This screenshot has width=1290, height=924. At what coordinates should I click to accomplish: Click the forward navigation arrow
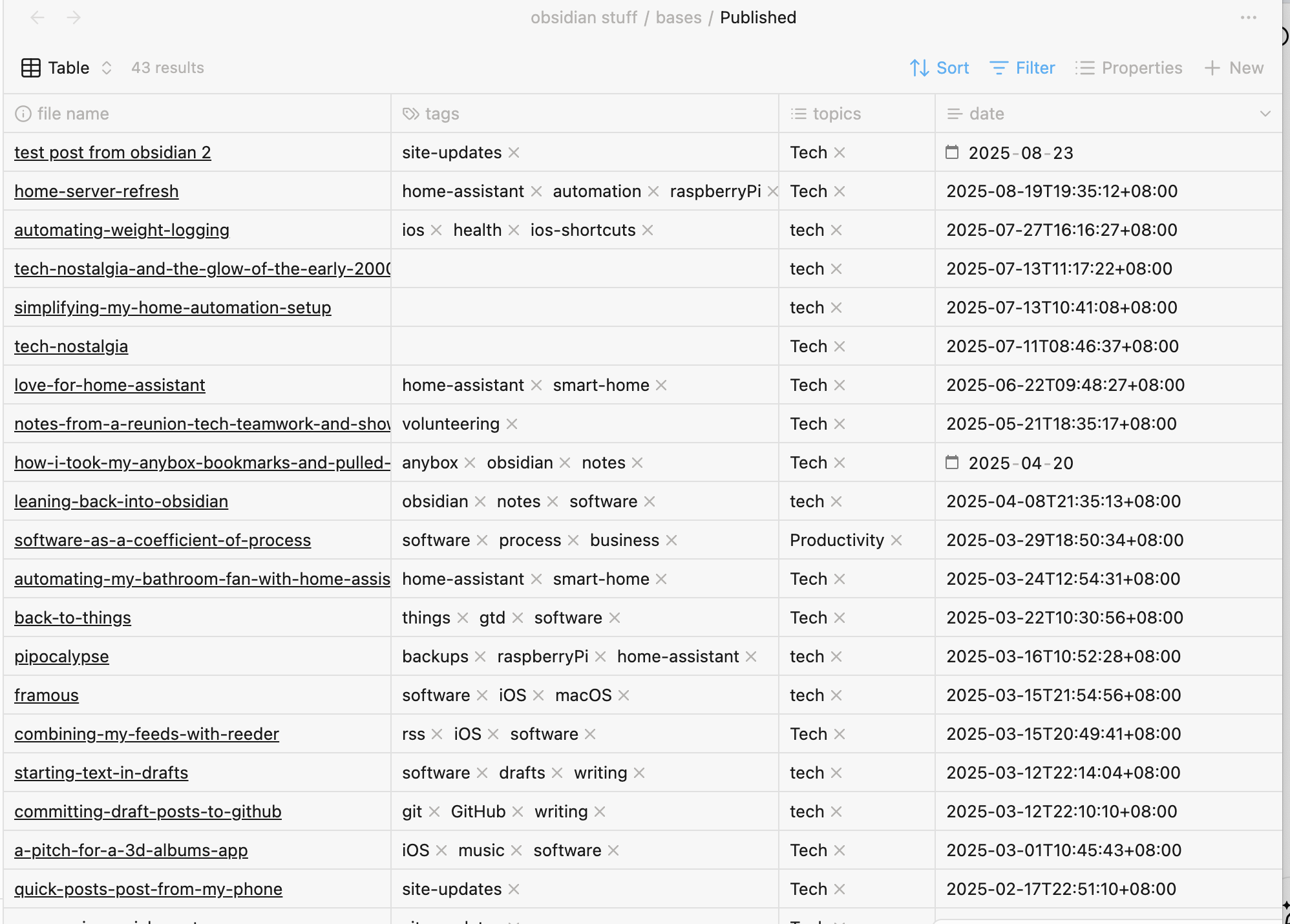coord(73,17)
